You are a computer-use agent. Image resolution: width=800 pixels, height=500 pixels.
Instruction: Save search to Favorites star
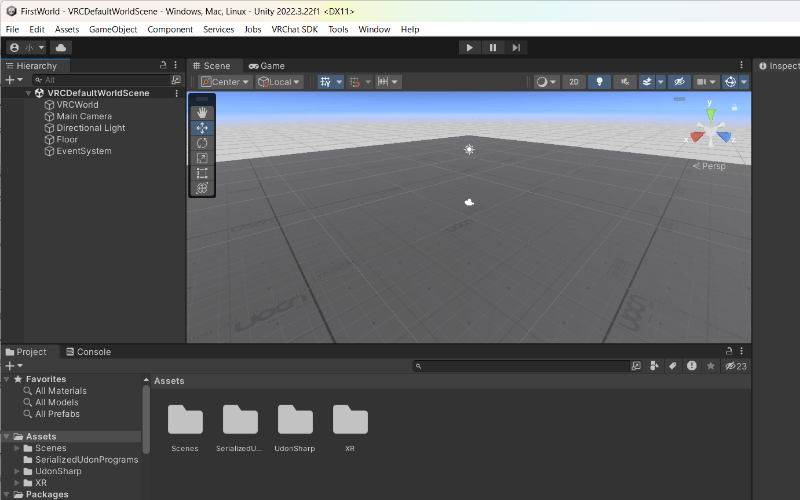710,366
